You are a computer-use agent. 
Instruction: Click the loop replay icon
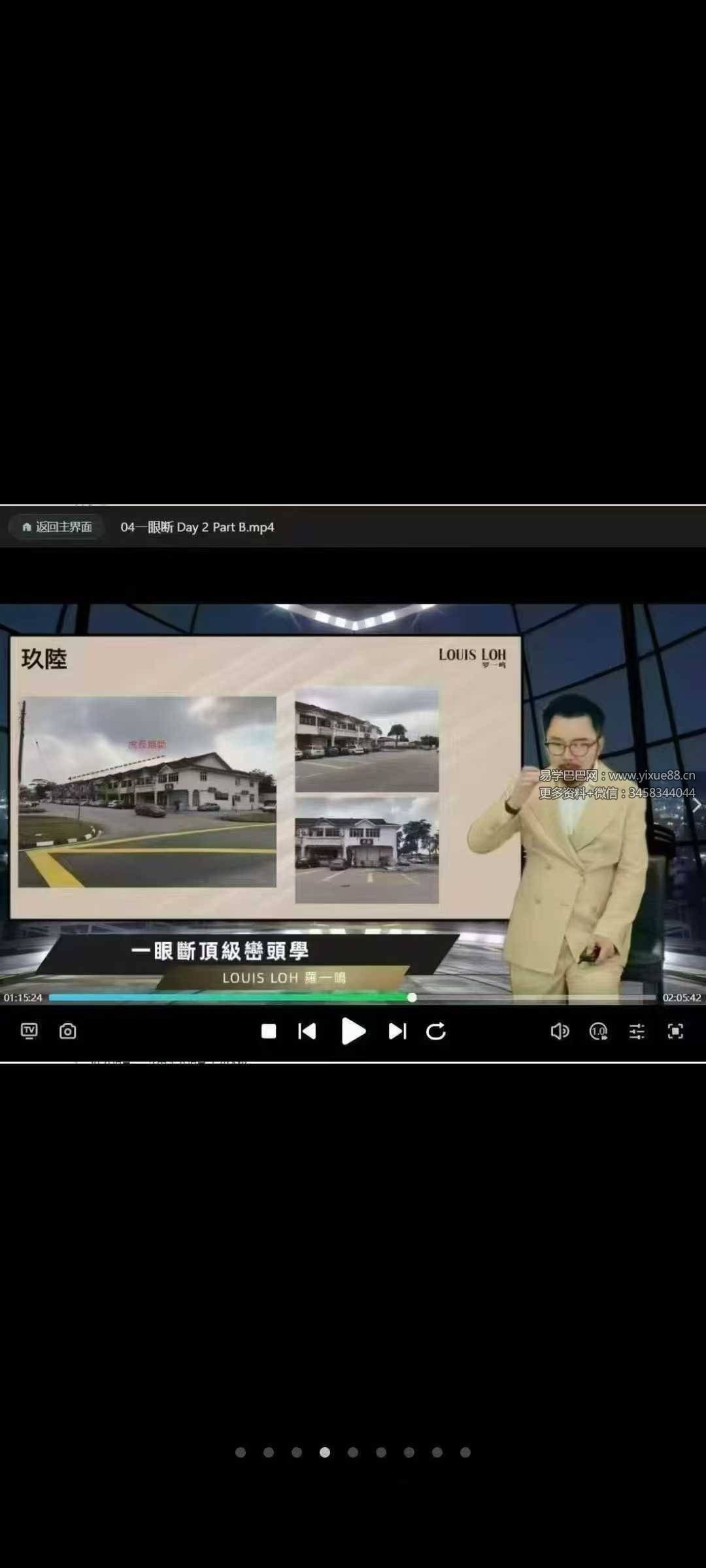pos(436,1031)
